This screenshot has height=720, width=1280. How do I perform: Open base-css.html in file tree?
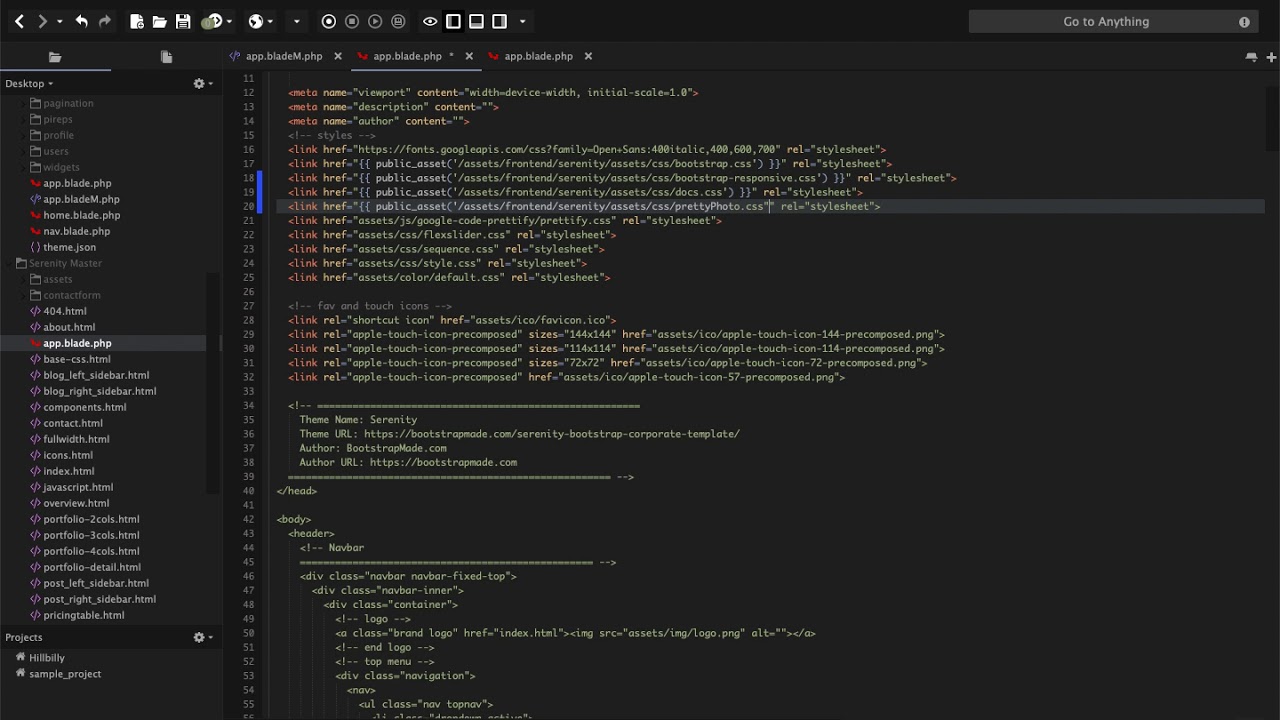click(77, 359)
